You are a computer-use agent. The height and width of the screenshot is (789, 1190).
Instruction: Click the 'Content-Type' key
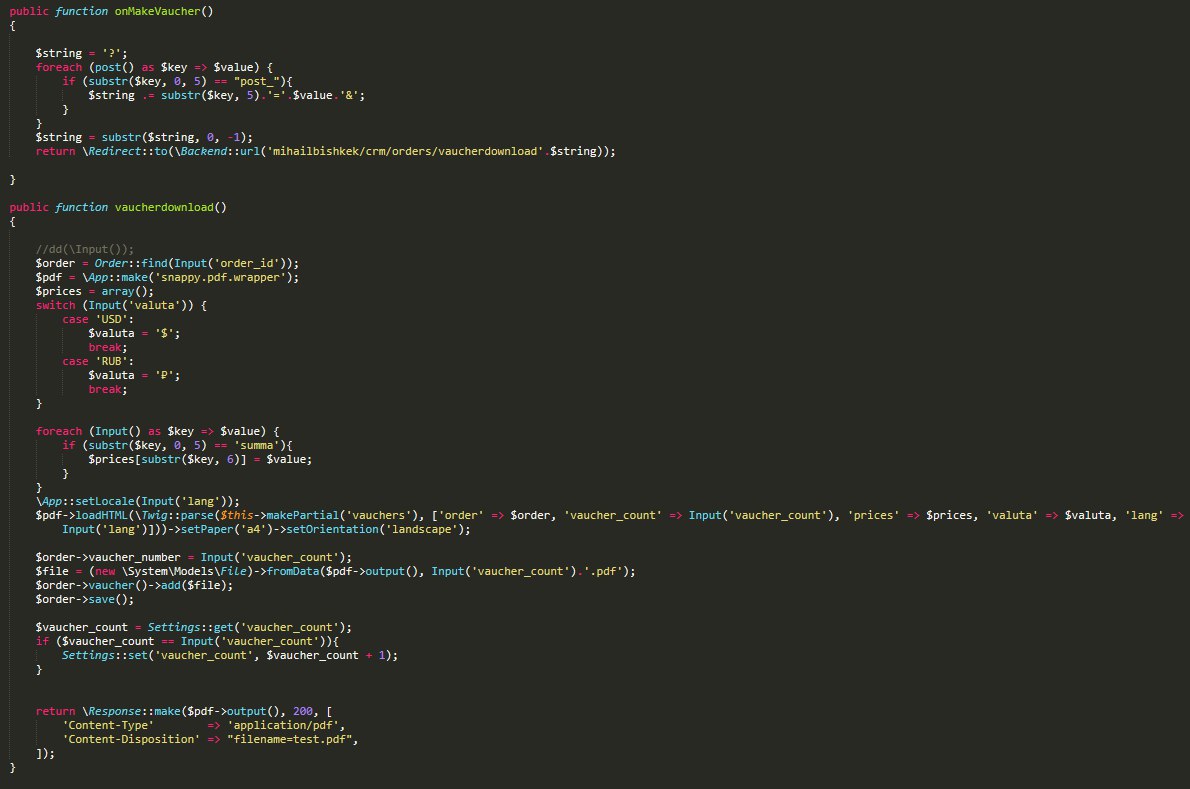click(108, 725)
